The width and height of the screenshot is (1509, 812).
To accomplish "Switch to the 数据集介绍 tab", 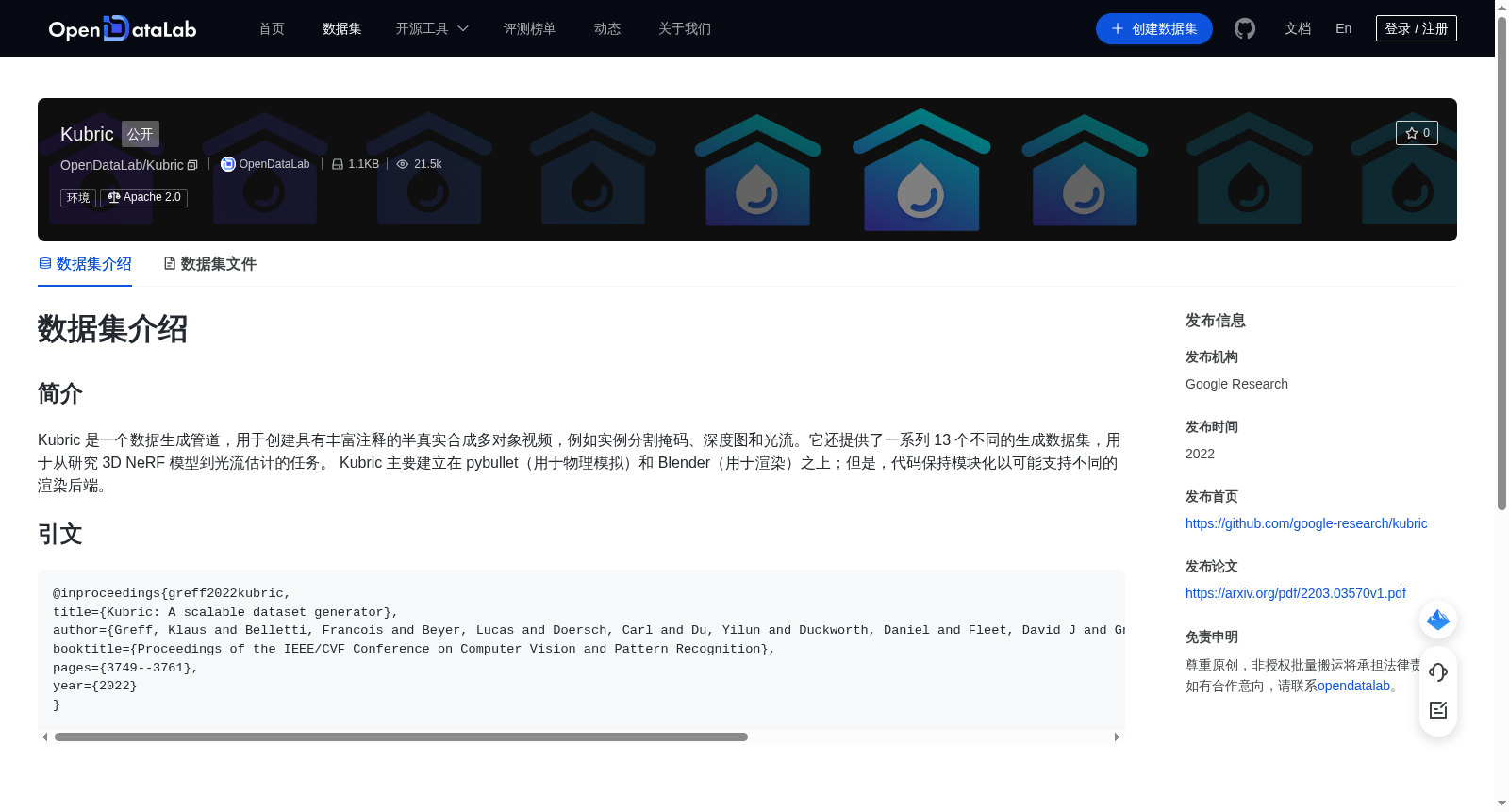I will [85, 264].
